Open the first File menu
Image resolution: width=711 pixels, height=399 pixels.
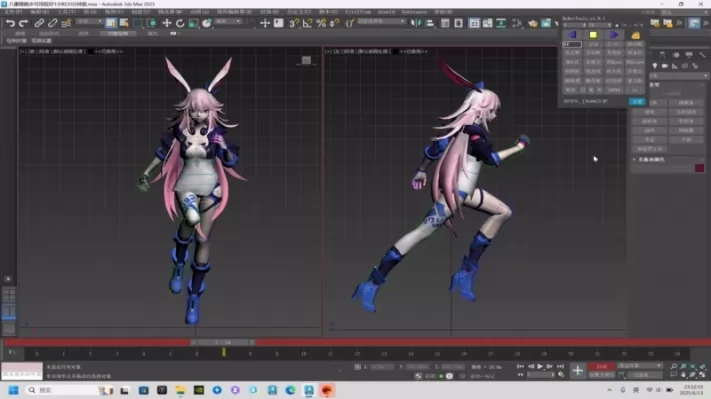pos(13,12)
